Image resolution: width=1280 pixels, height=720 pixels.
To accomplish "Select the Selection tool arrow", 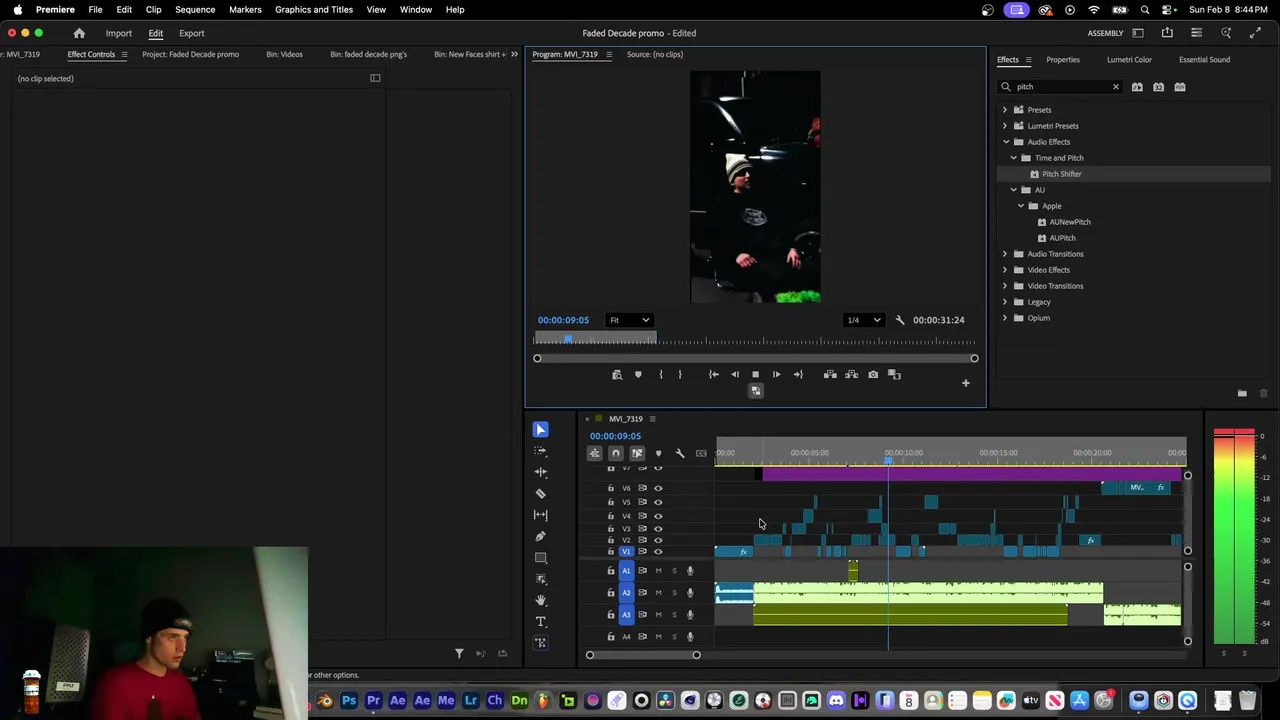I will 540,429.
